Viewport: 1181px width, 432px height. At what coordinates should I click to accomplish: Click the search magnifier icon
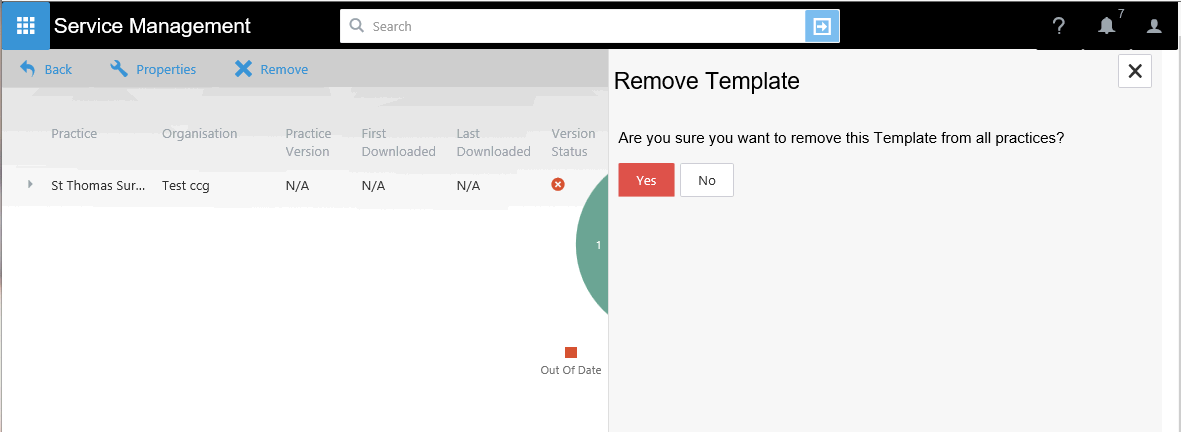pyautogui.click(x=356, y=26)
